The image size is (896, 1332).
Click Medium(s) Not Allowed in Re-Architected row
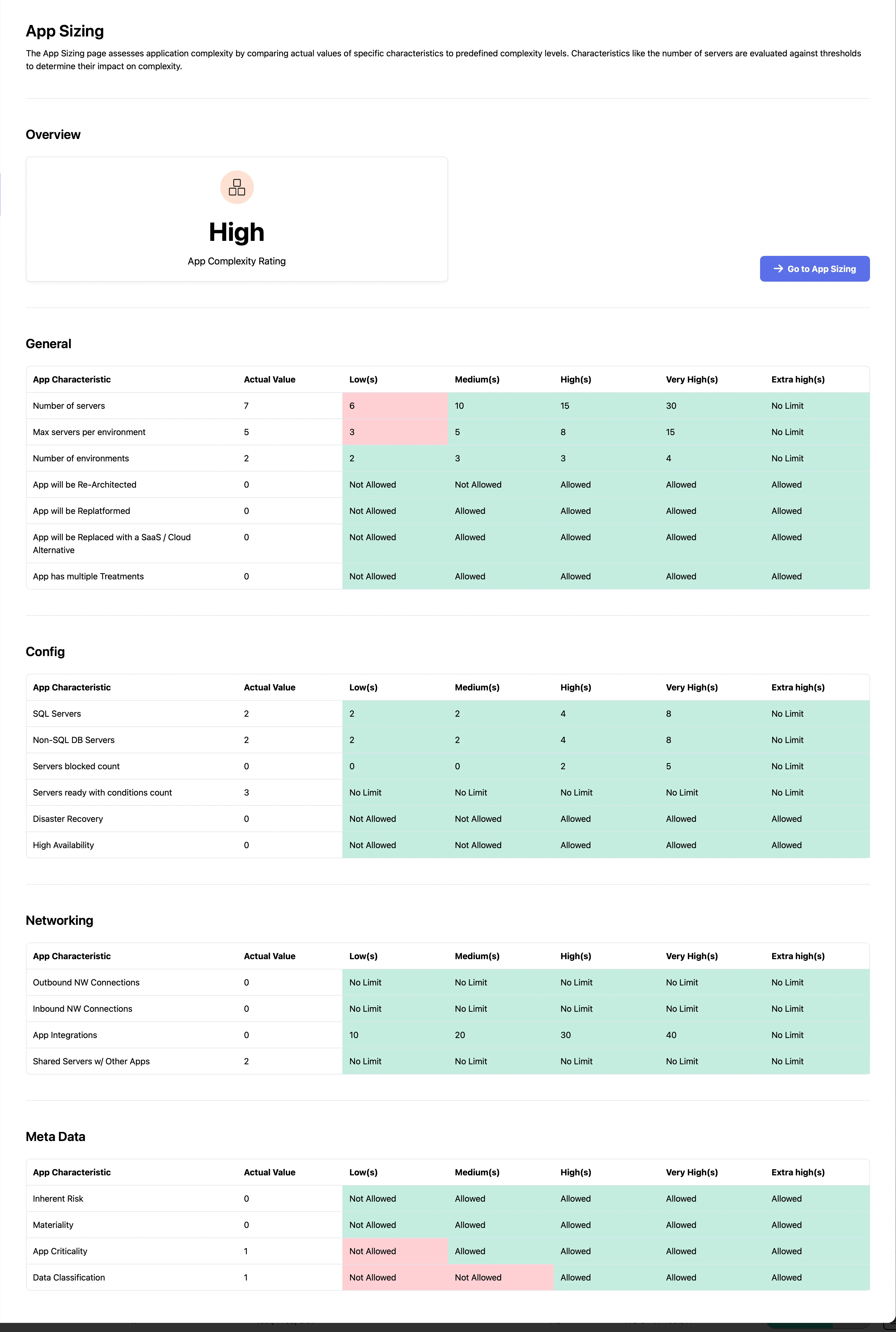pyautogui.click(x=478, y=485)
